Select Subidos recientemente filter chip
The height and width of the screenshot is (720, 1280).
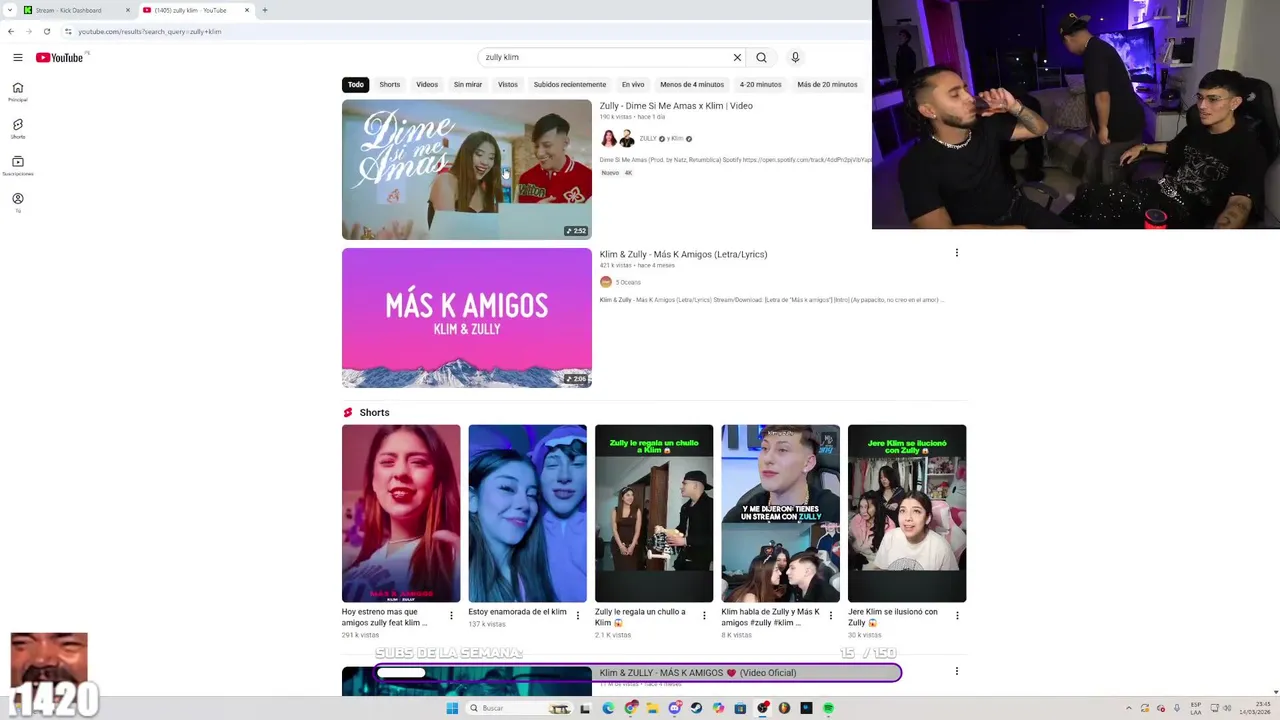coord(570,84)
